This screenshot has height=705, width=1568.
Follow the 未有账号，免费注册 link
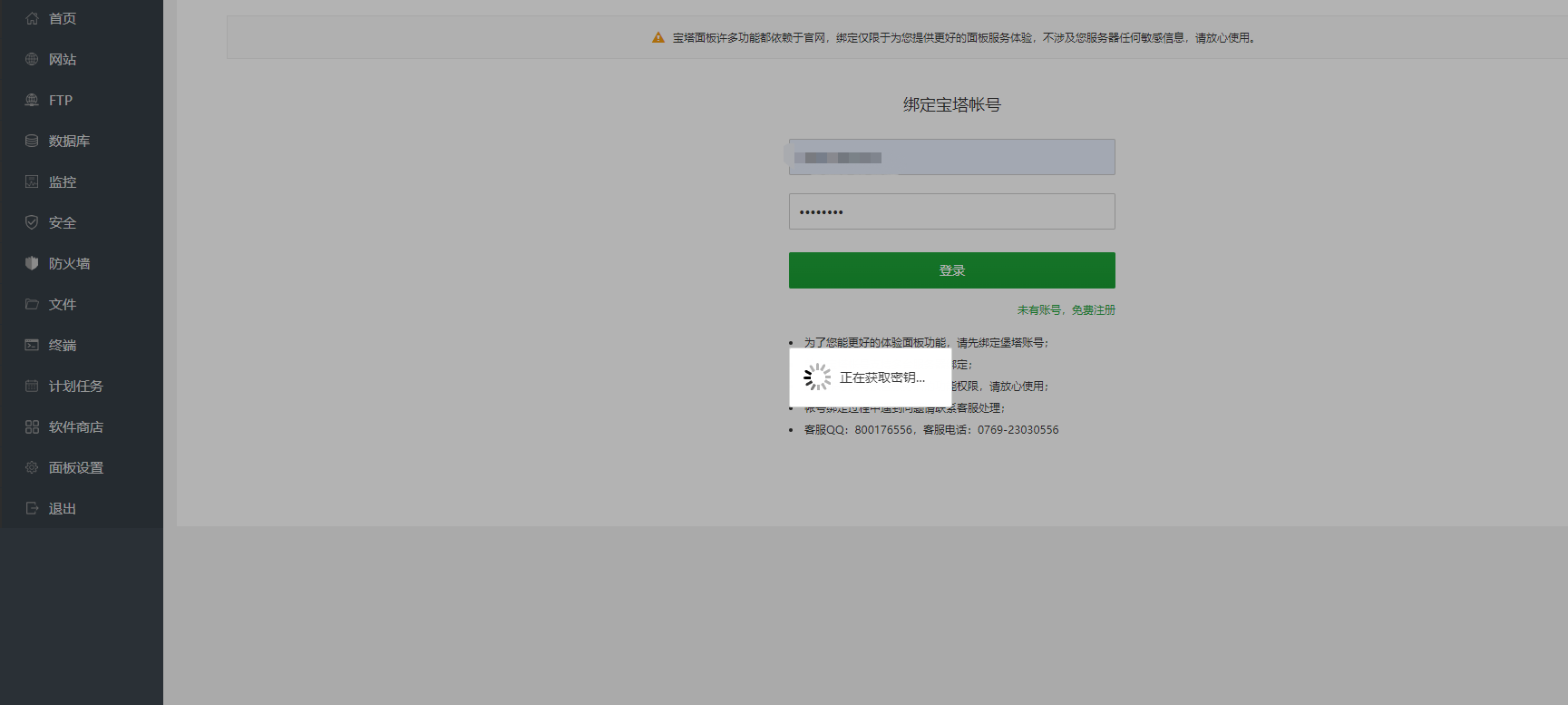click(x=1066, y=310)
